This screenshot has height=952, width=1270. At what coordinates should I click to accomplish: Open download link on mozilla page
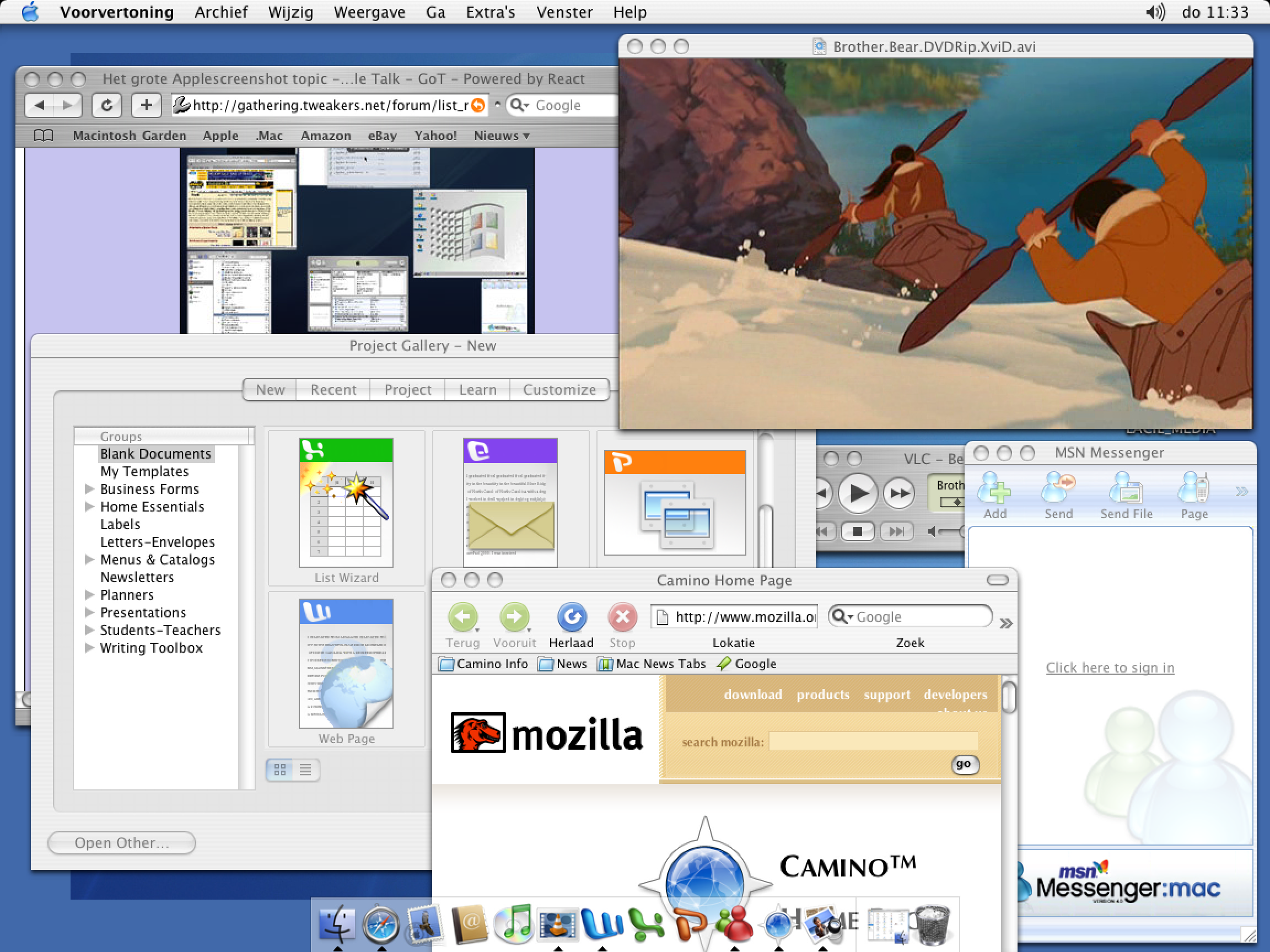753,695
